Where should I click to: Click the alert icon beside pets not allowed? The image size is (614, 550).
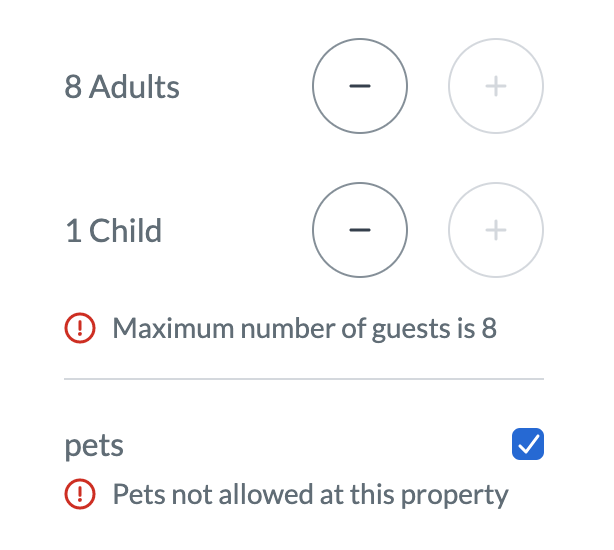80,494
